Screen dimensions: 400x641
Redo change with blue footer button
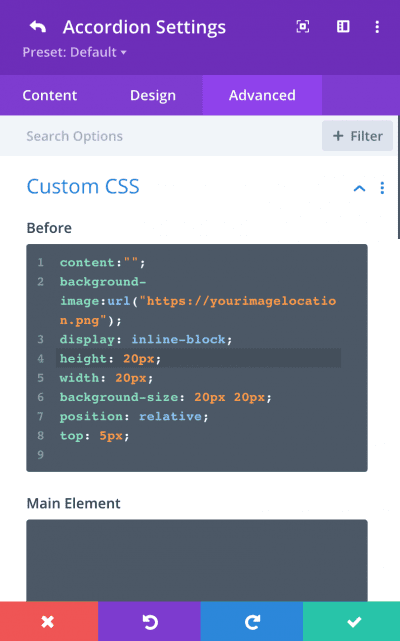pyautogui.click(x=252, y=621)
